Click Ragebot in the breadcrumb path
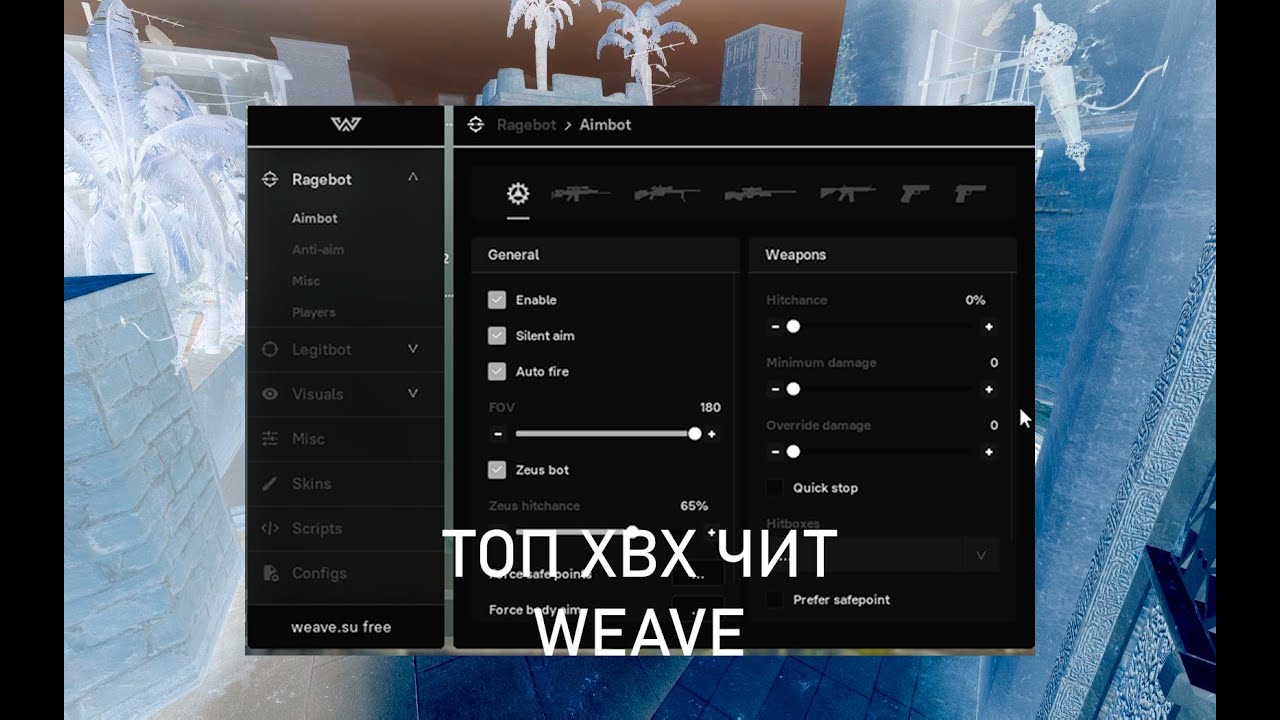The image size is (1280, 720). tap(526, 125)
